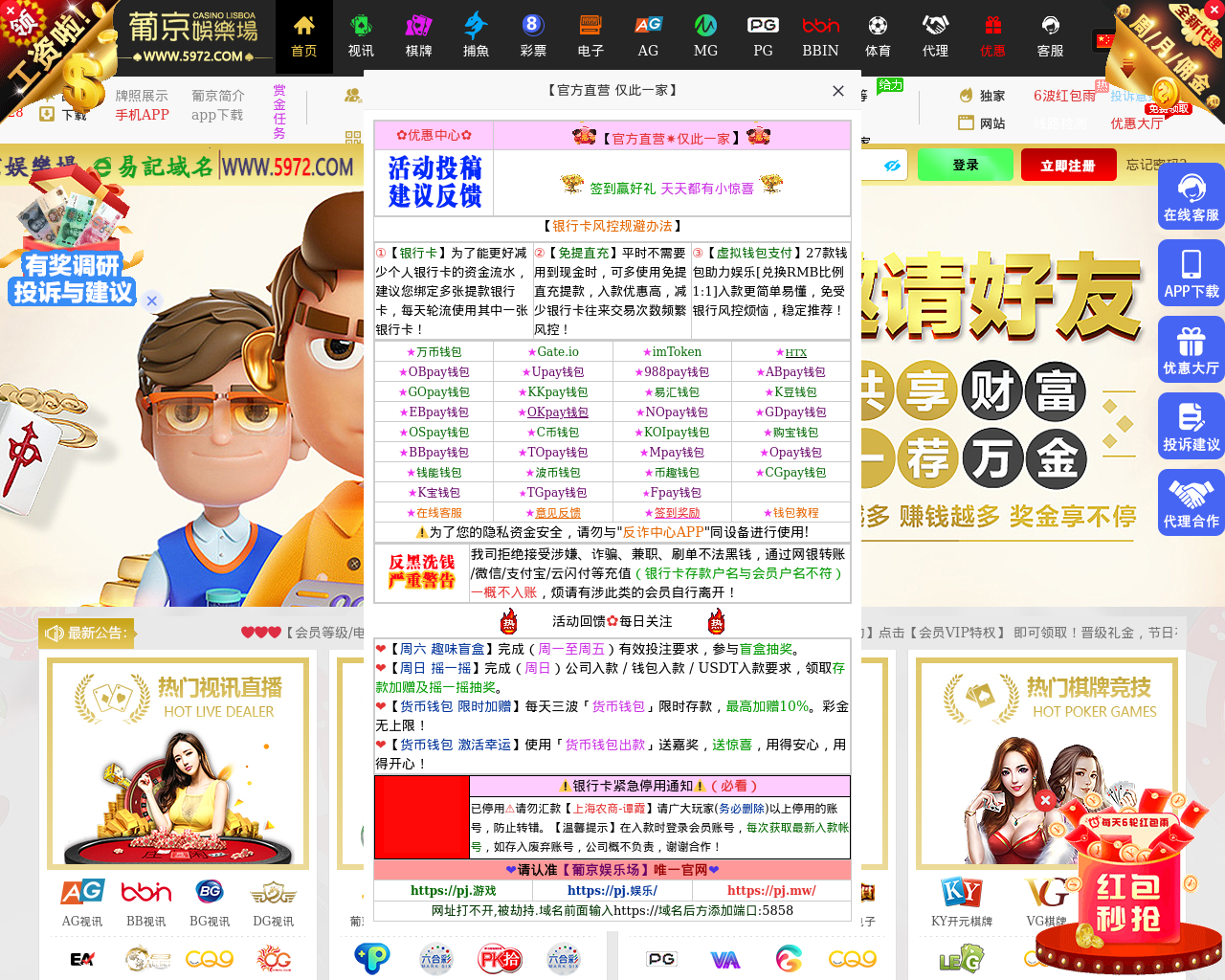Click the green 登录 login button
This screenshot has width=1225, height=980.
point(966,165)
